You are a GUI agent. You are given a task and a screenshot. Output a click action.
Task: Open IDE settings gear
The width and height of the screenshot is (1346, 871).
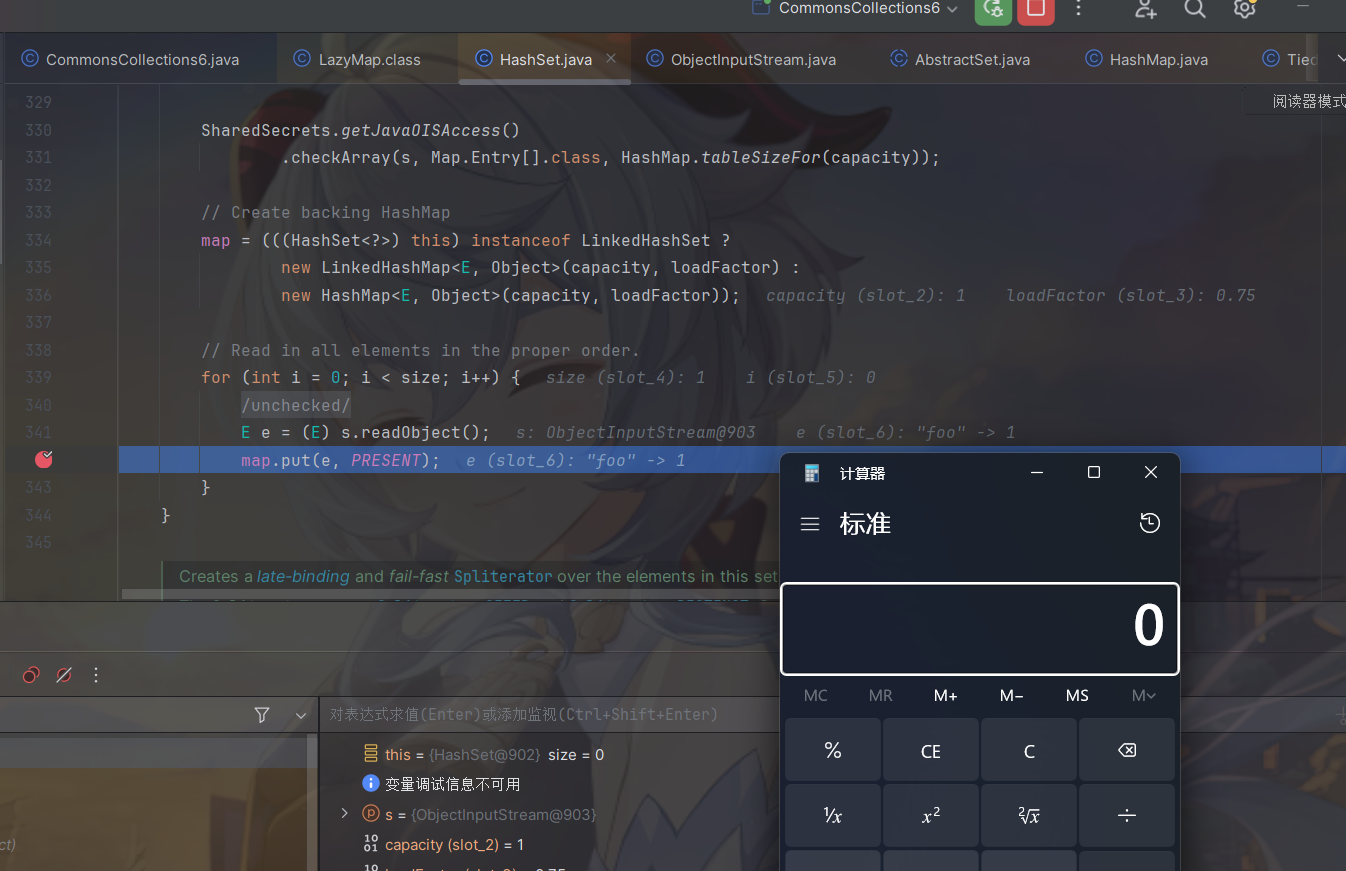tap(1244, 9)
